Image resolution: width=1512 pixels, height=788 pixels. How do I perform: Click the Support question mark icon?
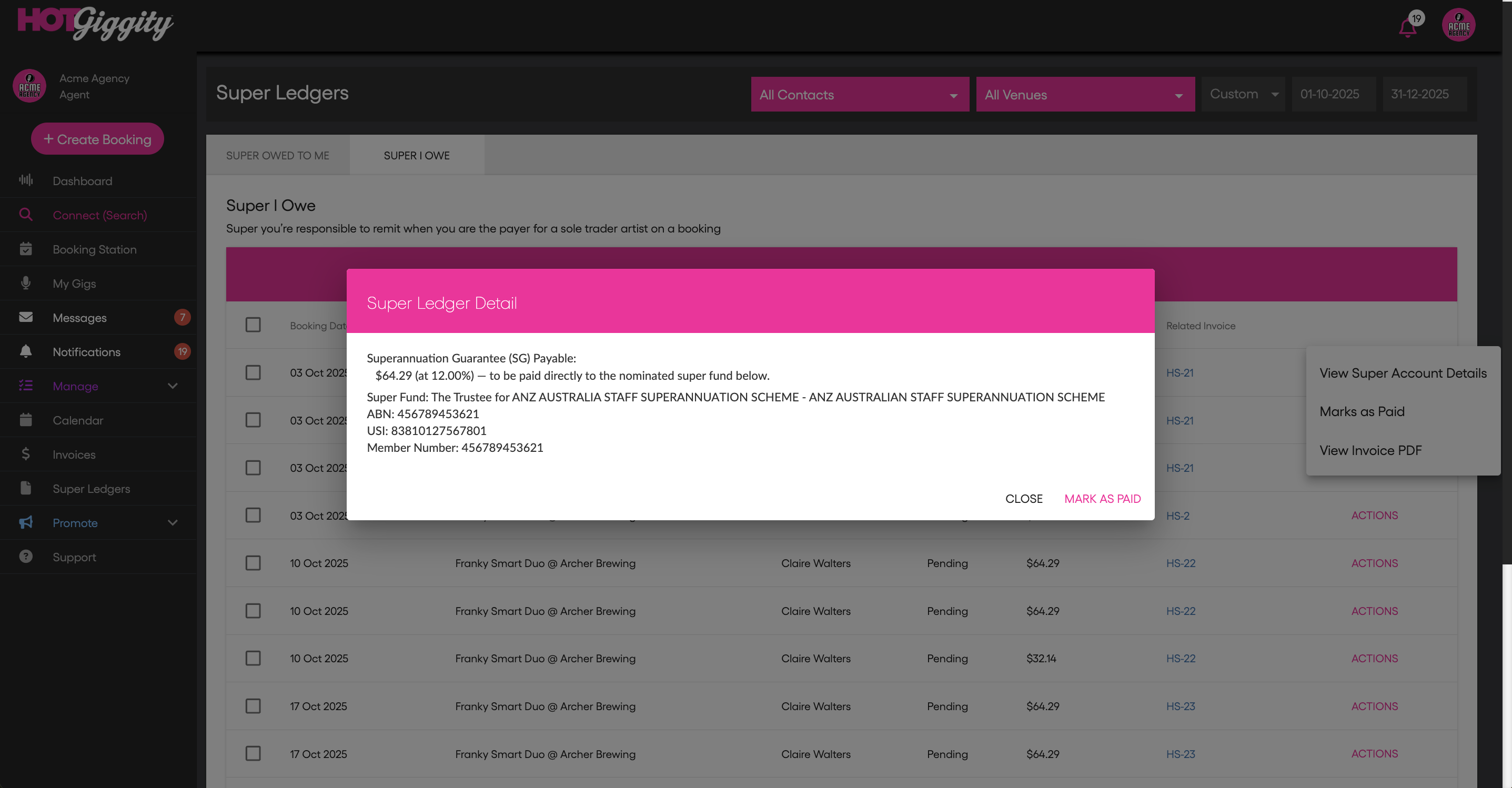(26, 556)
